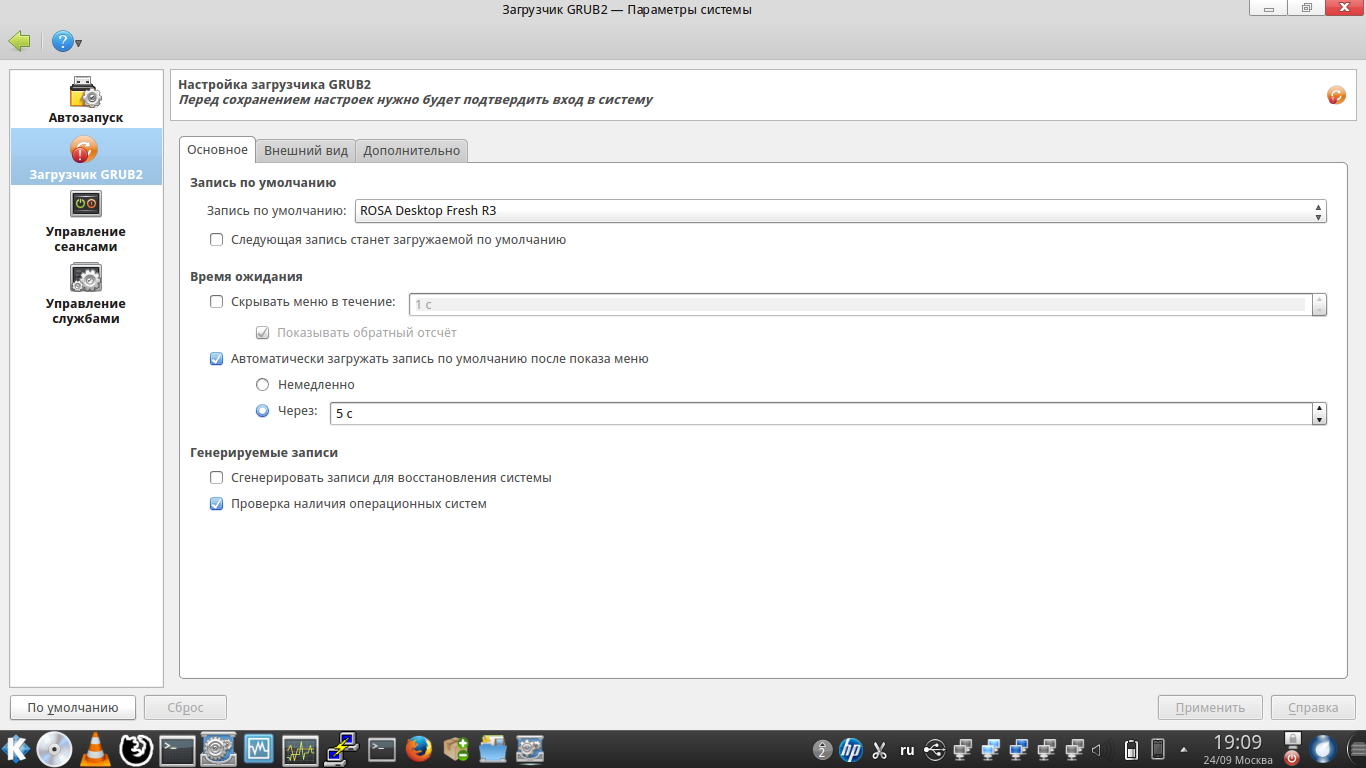The height and width of the screenshot is (768, 1366).
Task: Uncheck Проверка наличия операционных систем
Action: click(x=216, y=504)
